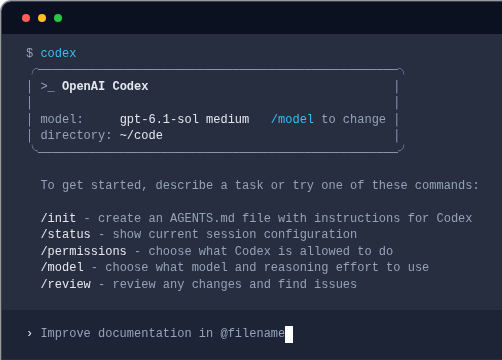Click the 'model:' label

[x=62, y=119]
